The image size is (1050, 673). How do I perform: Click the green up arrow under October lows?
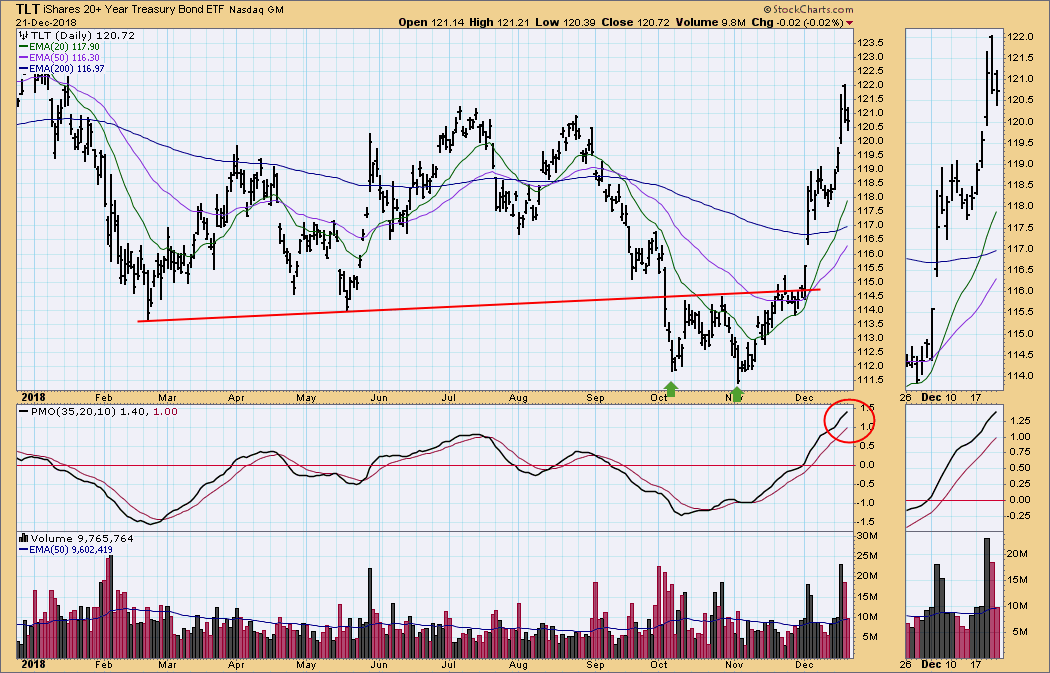click(670, 389)
